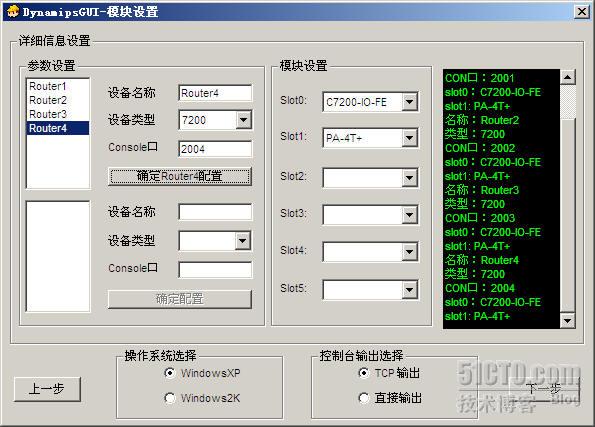
Task: Open the Slot0 dropdown showing C7200-IO-FE
Action: click(x=409, y=102)
